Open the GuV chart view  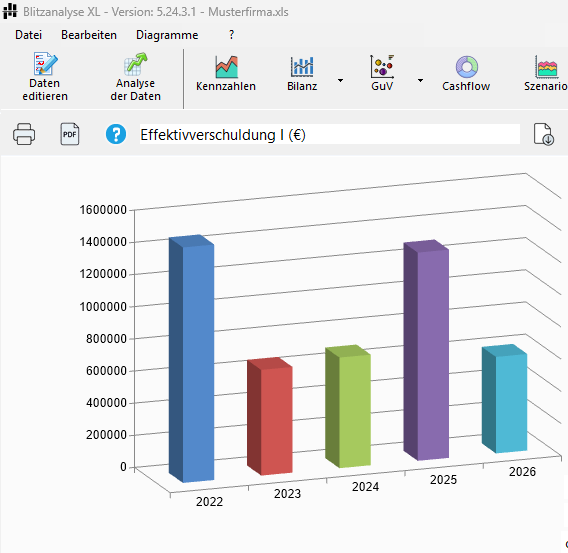coord(382,74)
